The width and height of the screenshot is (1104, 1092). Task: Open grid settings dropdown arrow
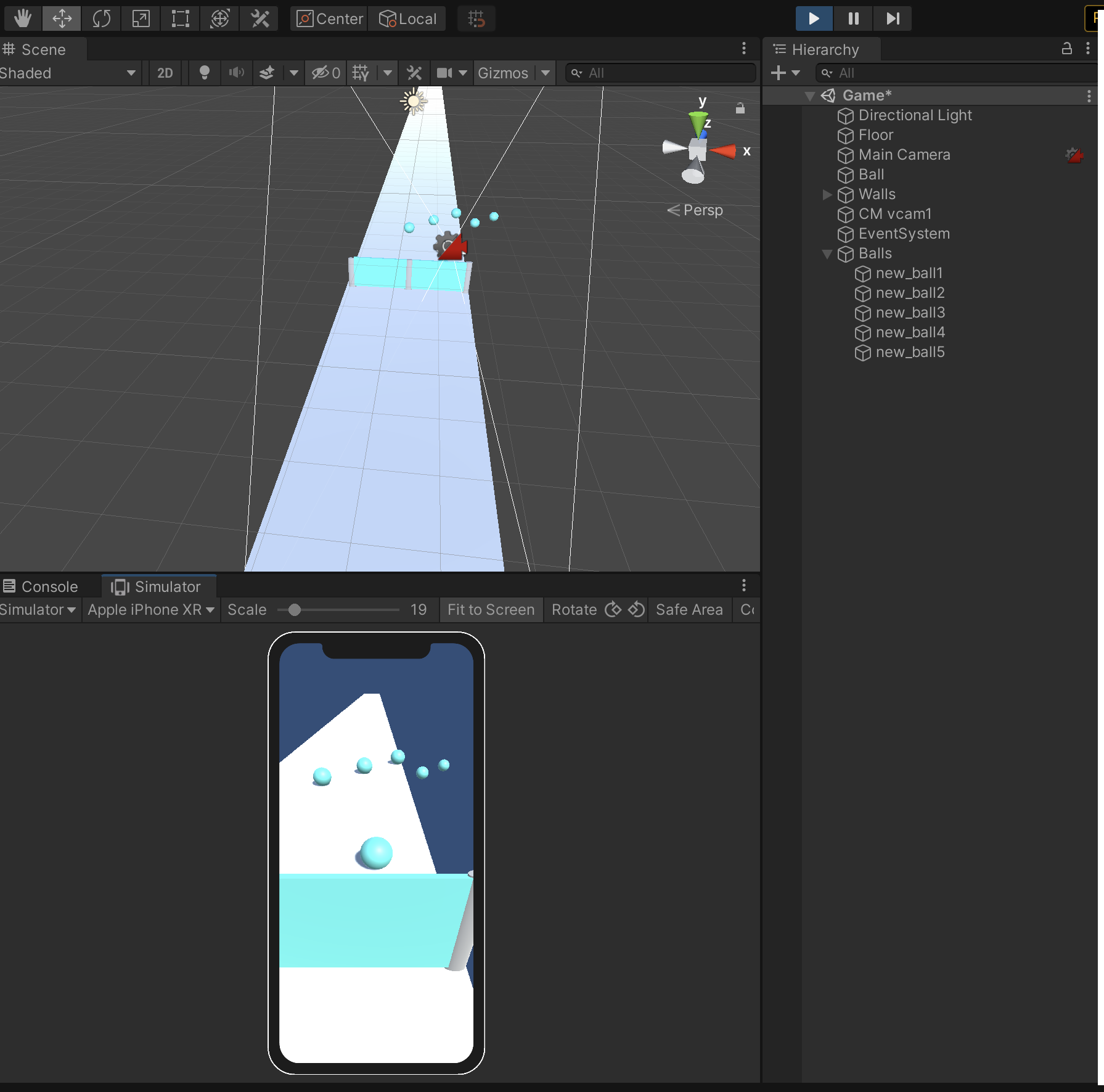pyautogui.click(x=387, y=73)
